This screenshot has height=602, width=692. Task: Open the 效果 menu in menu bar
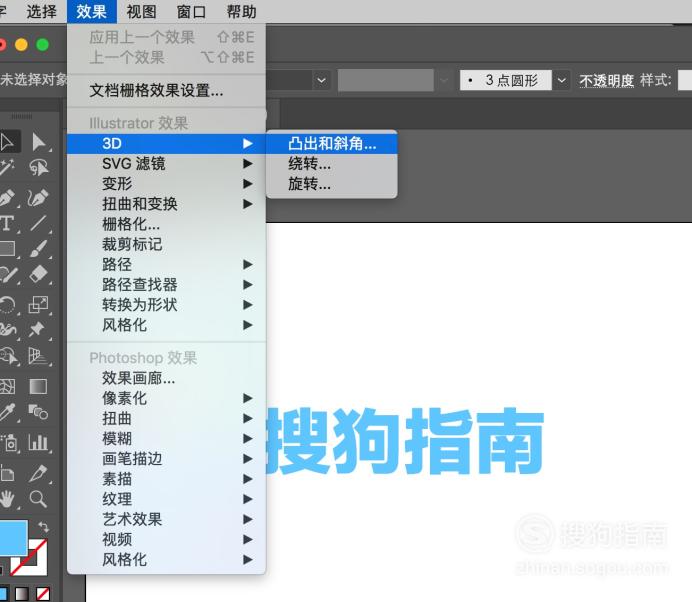(x=92, y=11)
